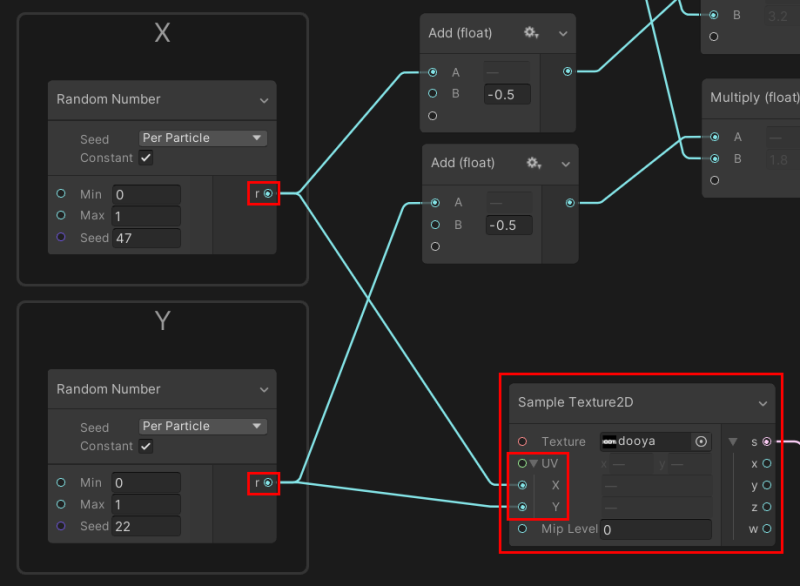Collapse Sample Texture2D node chevron
800x586 pixels.
point(763,403)
